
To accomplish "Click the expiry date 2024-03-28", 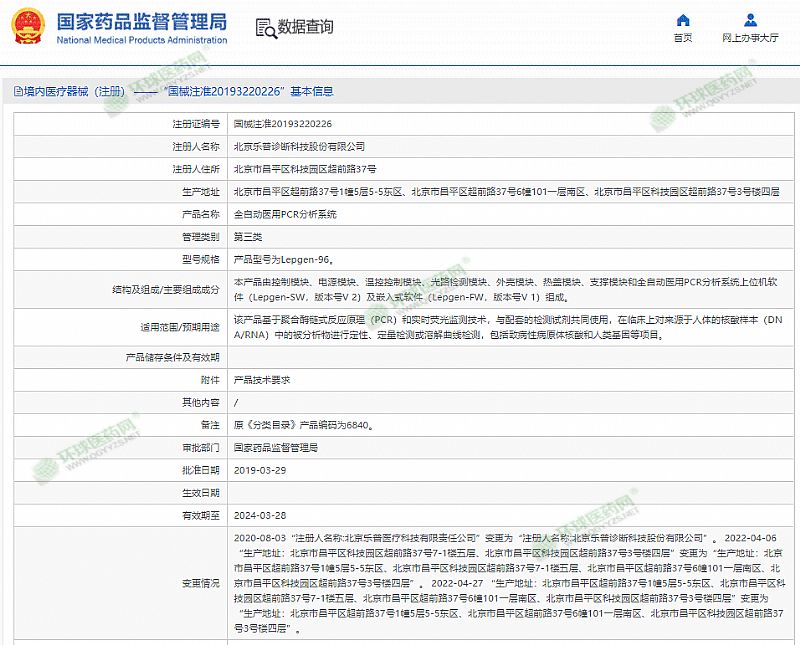I will pyautogui.click(x=259, y=515).
